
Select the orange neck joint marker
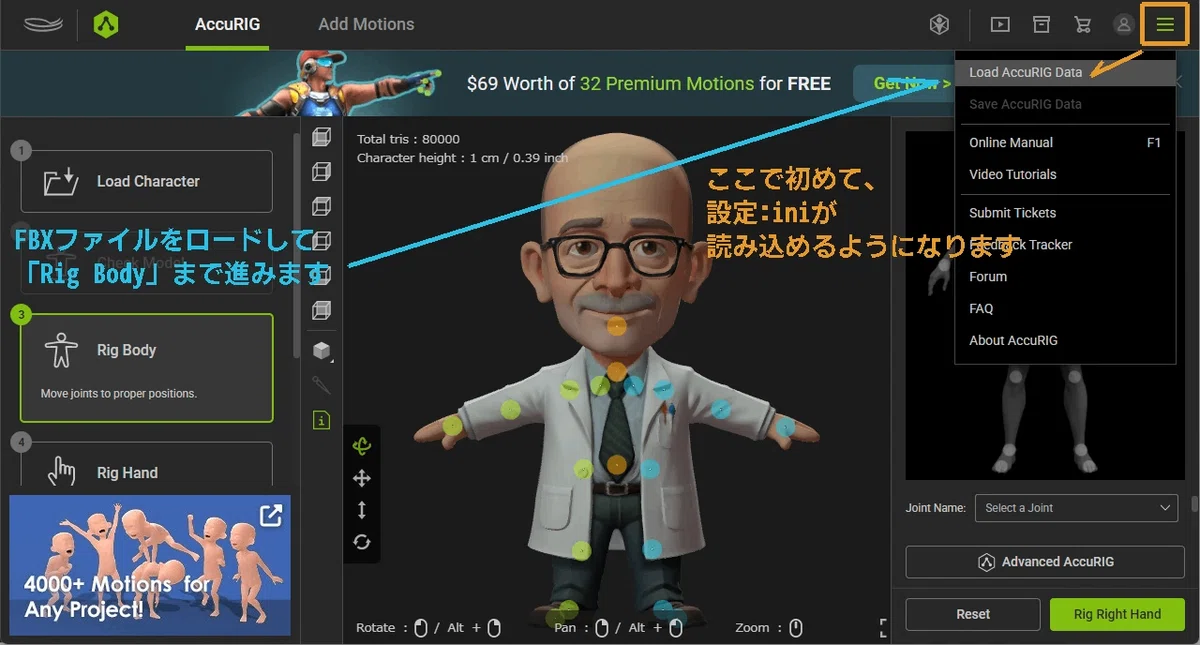[x=617, y=371]
